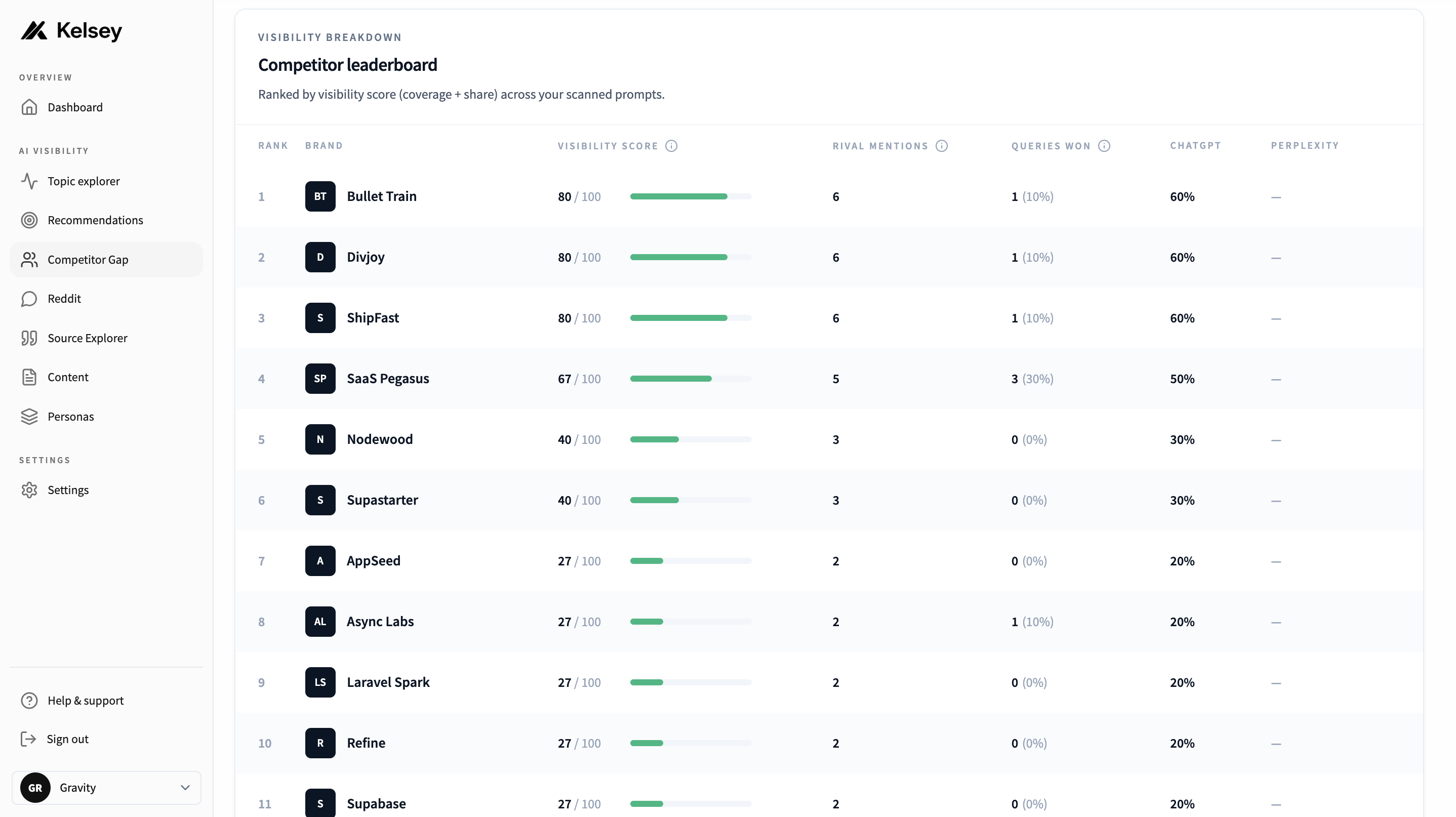Click the Content document icon
This screenshot has height=817, width=1456.
point(29,378)
